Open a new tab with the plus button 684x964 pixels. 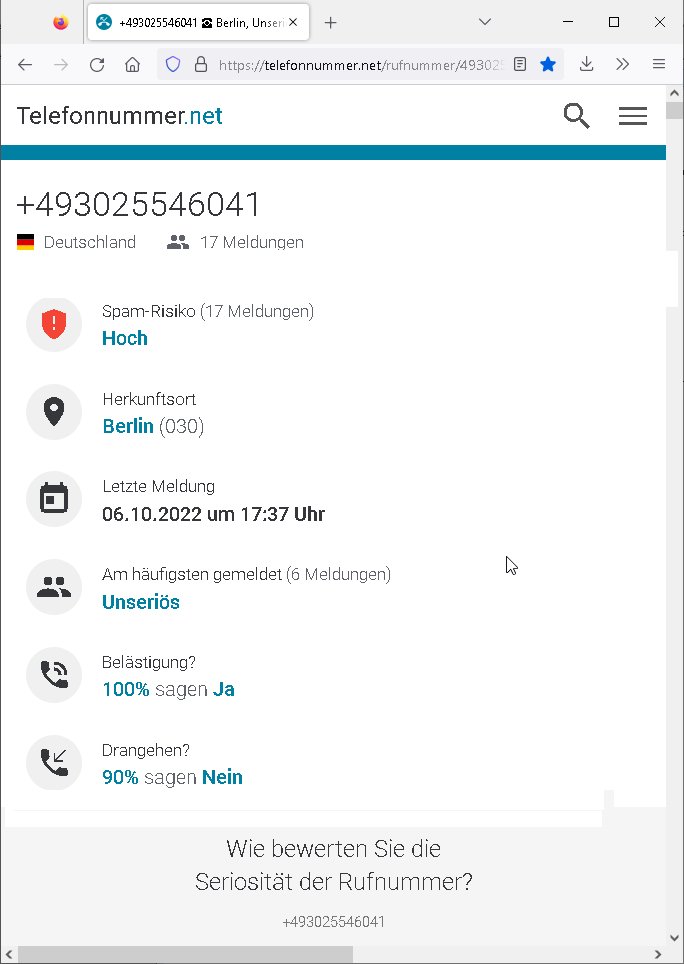pyautogui.click(x=331, y=23)
